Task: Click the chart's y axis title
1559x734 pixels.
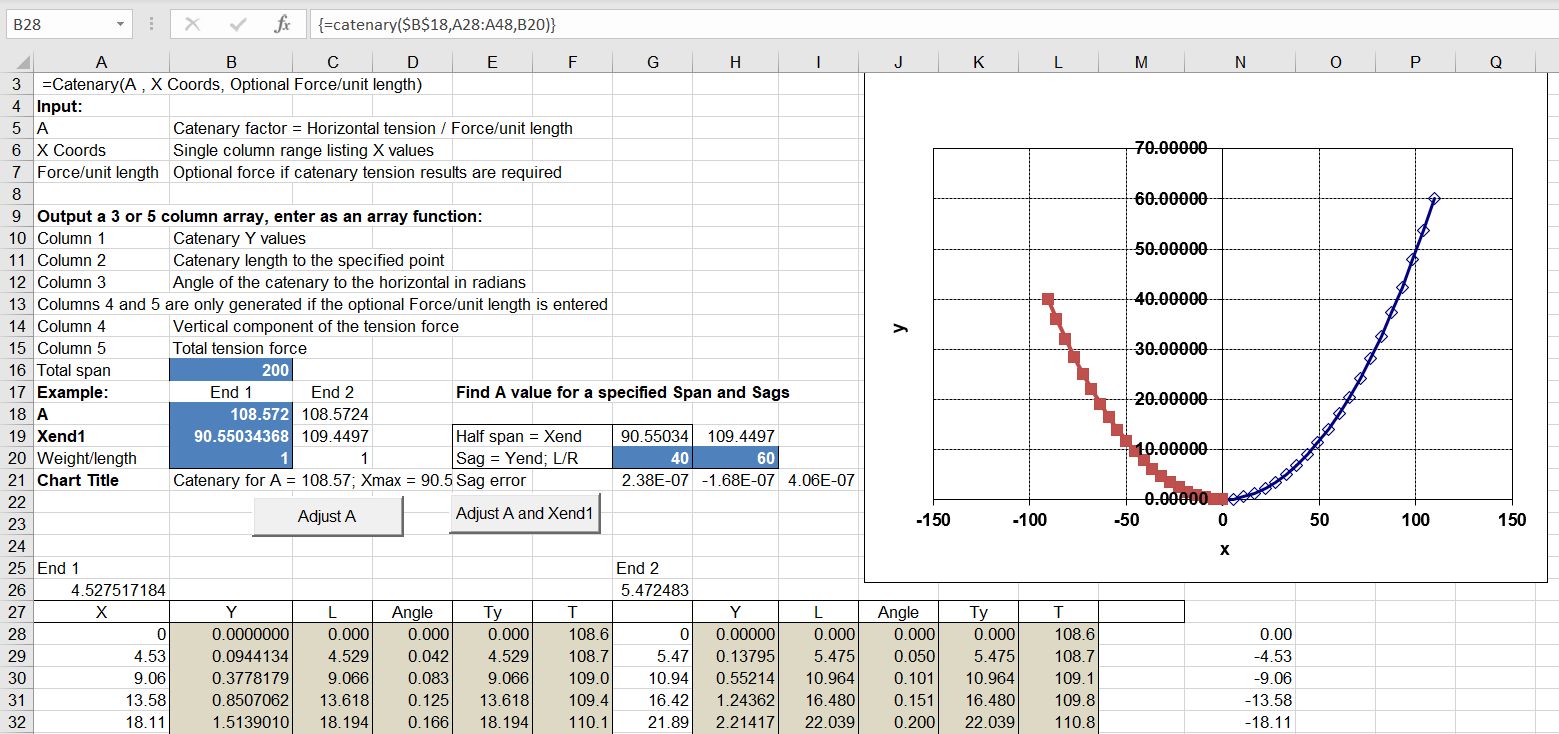Action: coord(899,327)
